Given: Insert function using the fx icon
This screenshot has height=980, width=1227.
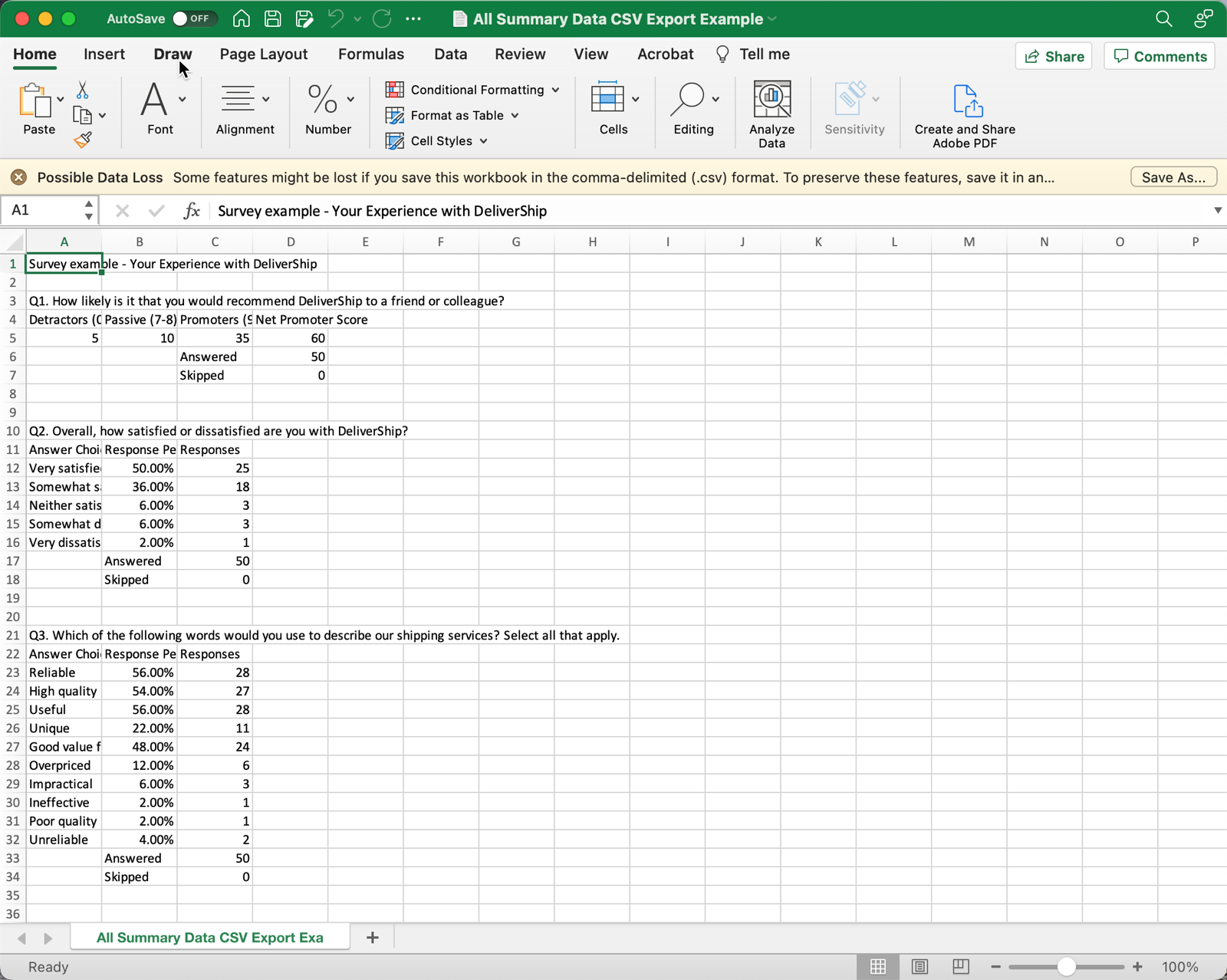Looking at the screenshot, I should (192, 211).
